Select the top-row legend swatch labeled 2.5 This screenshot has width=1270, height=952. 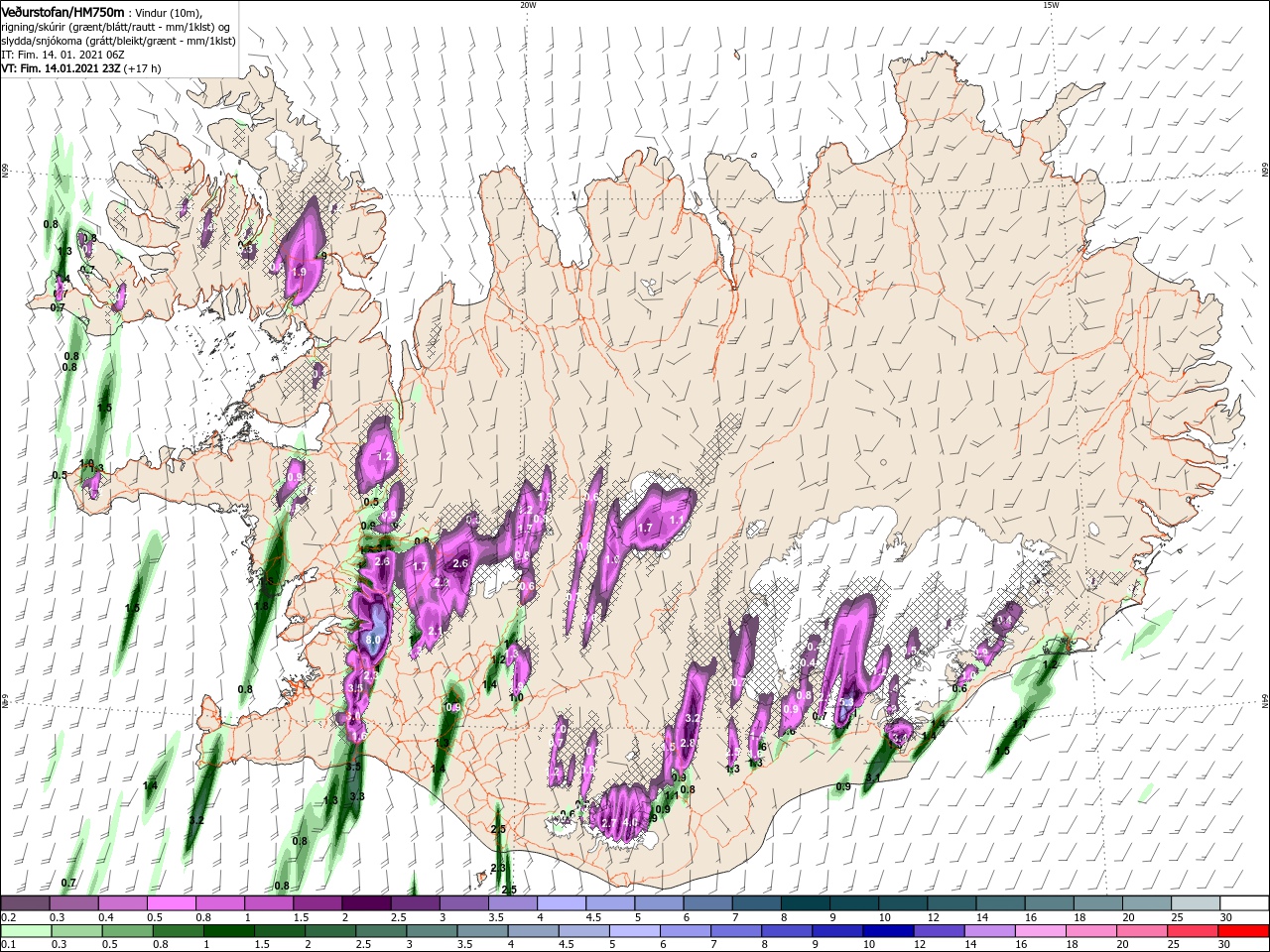click(415, 903)
